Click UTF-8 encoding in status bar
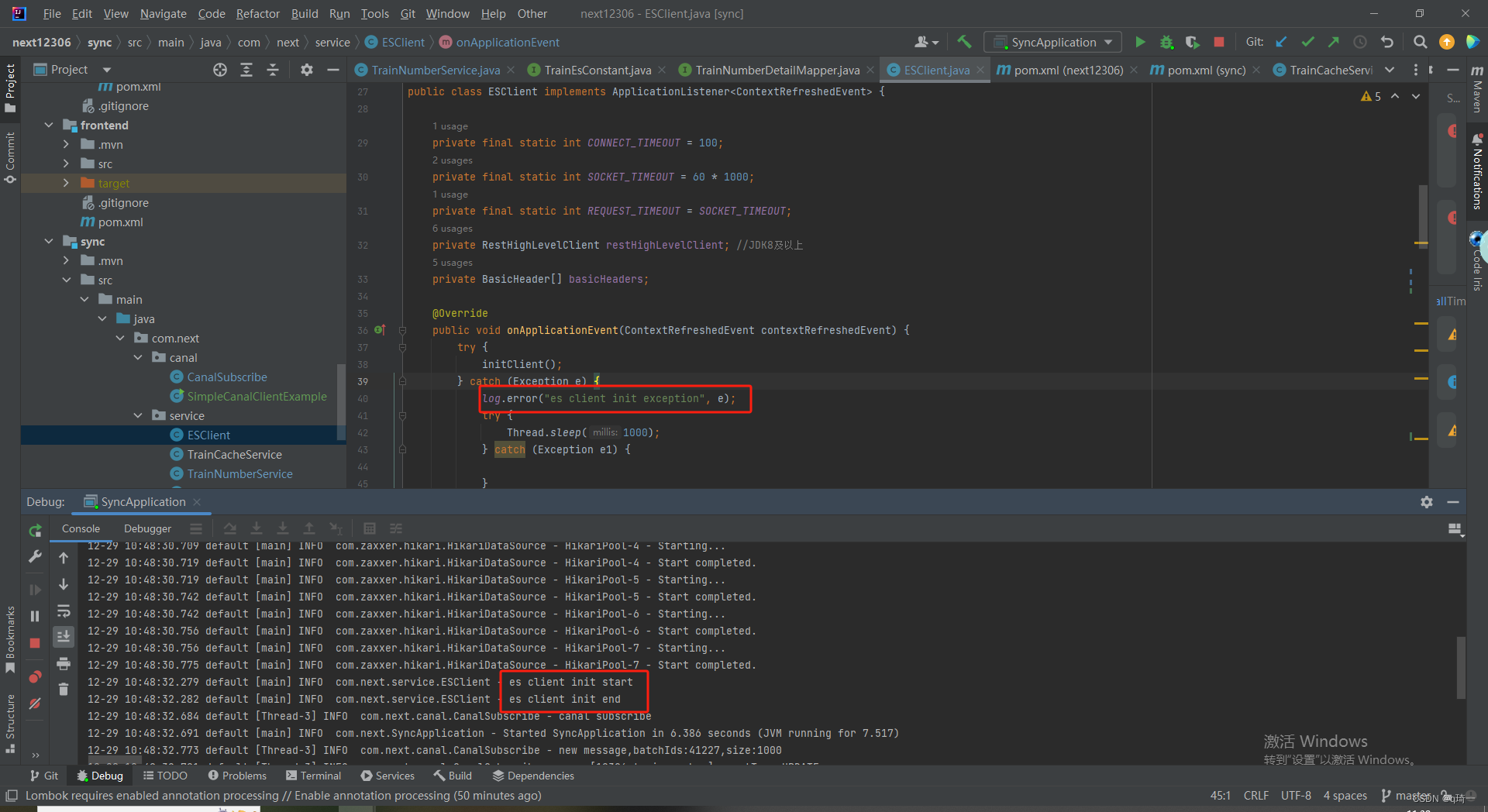This screenshot has height=812, width=1488. coord(1296,796)
